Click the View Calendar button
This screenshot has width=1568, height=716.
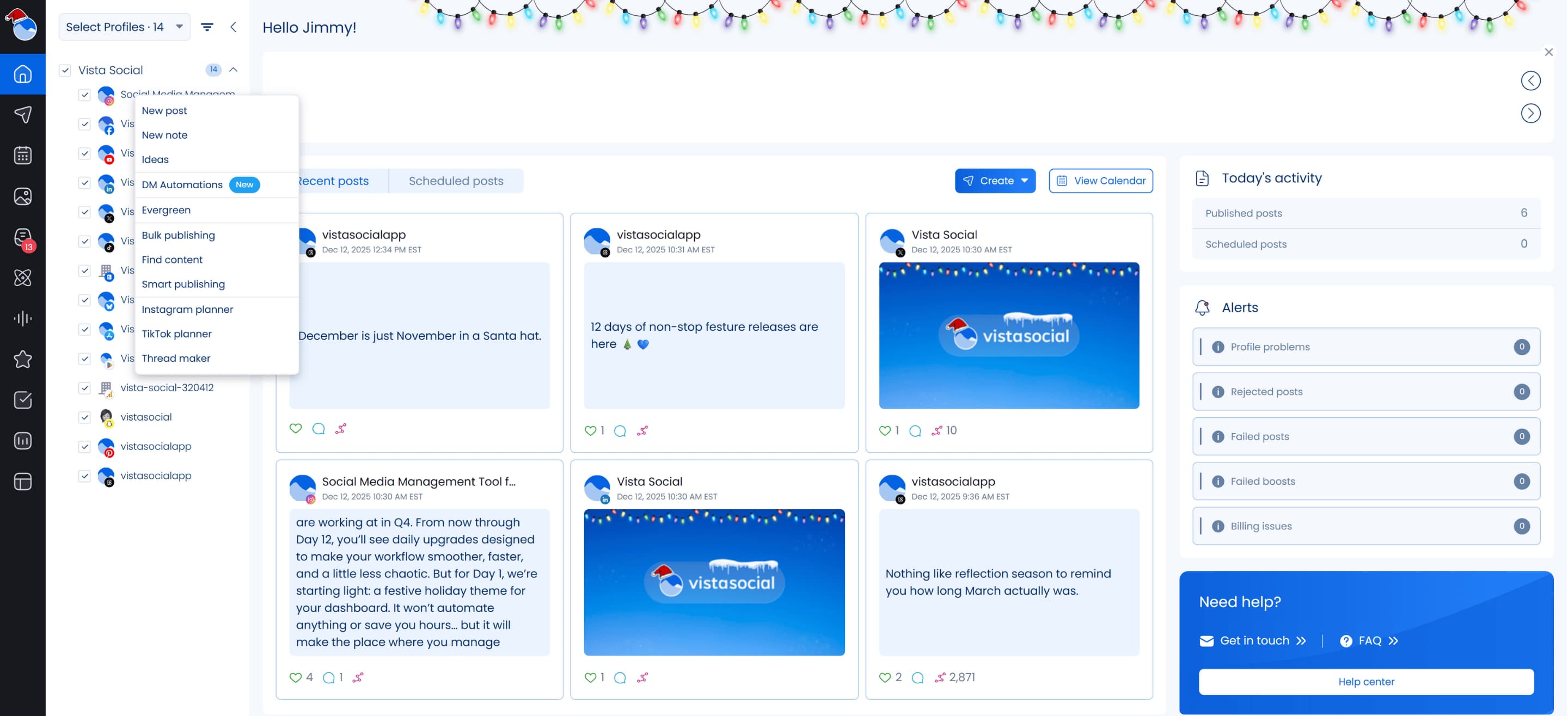click(1100, 181)
